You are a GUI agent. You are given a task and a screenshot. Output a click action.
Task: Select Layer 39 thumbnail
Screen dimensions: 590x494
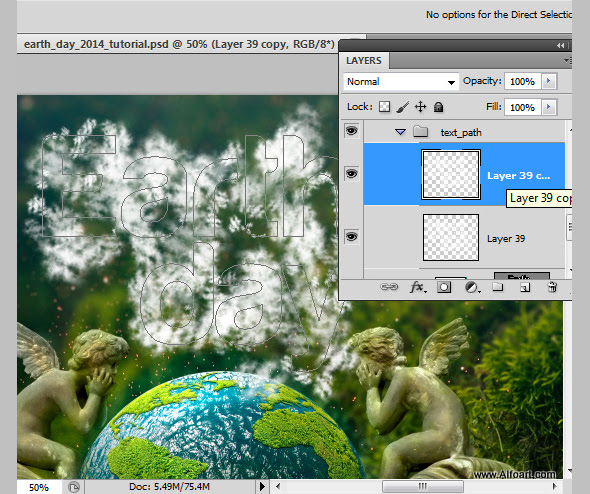(451, 237)
